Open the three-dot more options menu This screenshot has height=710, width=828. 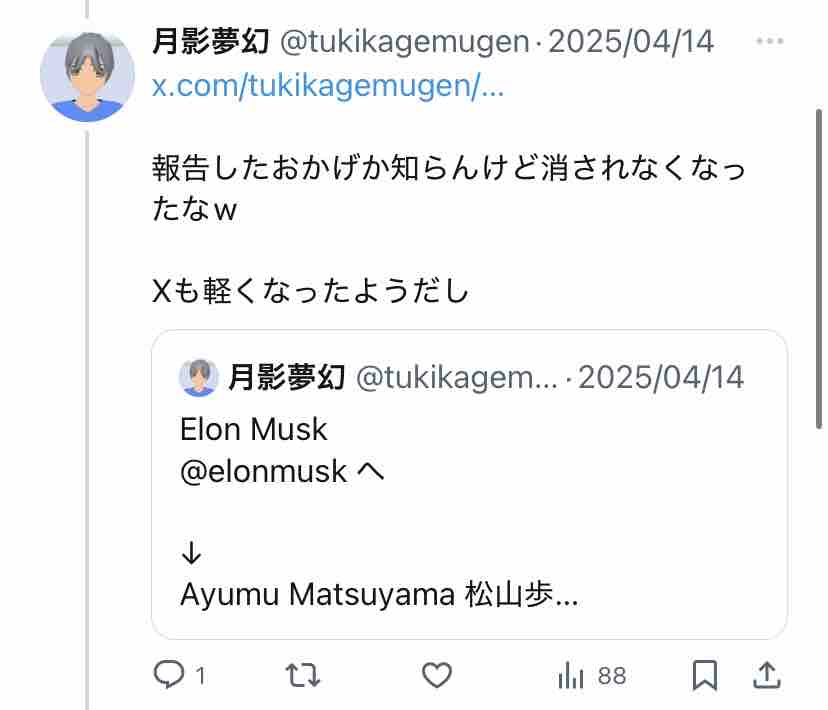tap(770, 41)
